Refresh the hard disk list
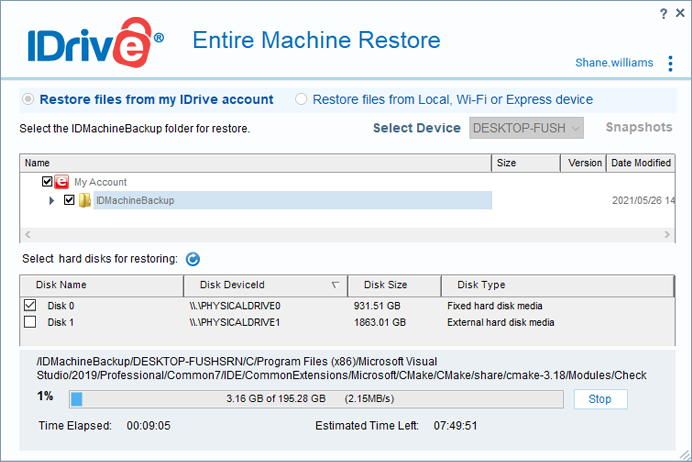The height and width of the screenshot is (462, 692). (x=193, y=259)
